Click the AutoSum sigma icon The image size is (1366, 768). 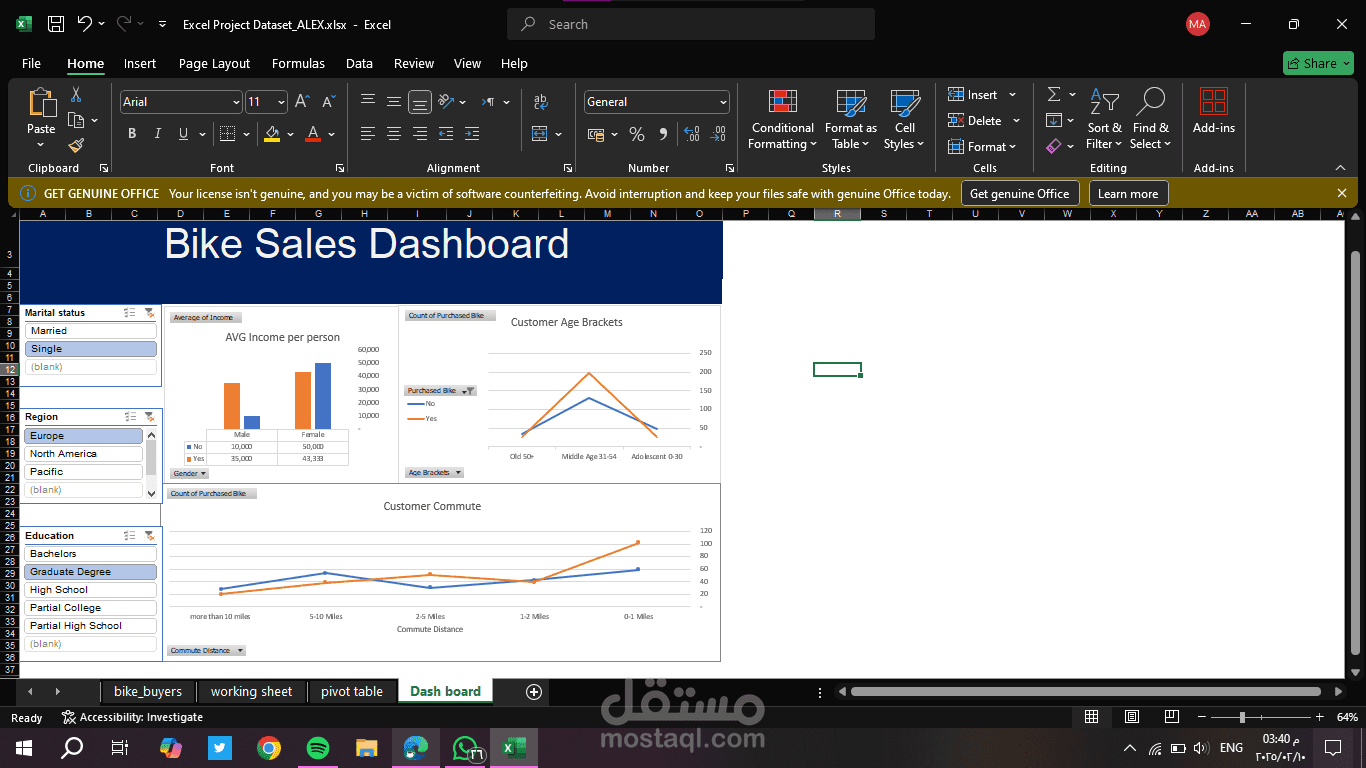(x=1054, y=94)
